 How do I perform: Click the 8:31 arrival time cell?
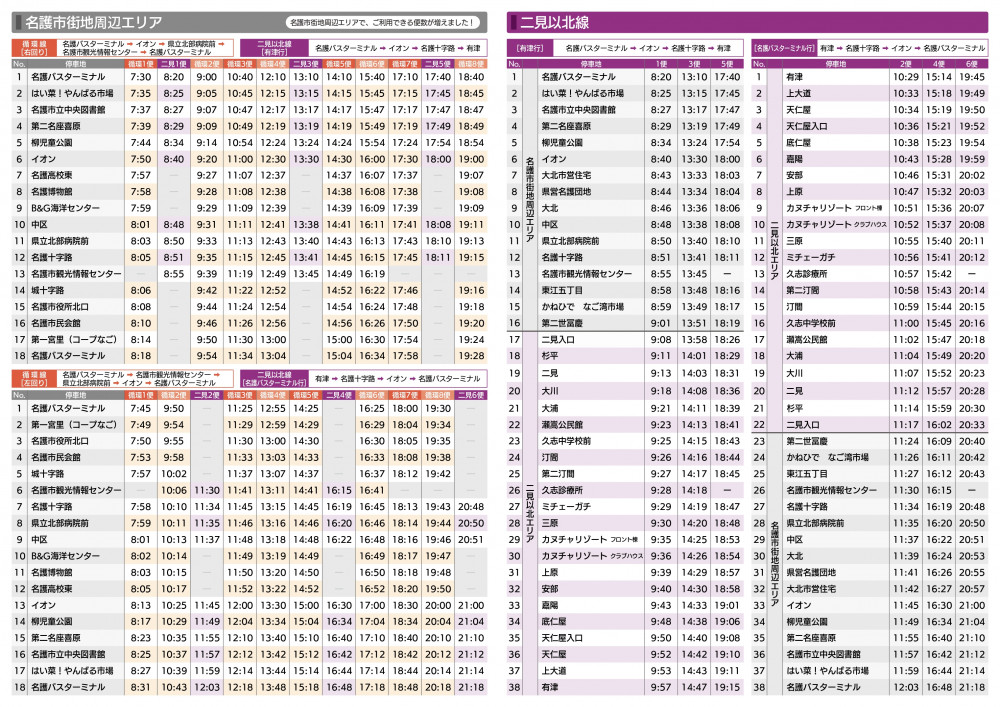pyautogui.click(x=140, y=687)
